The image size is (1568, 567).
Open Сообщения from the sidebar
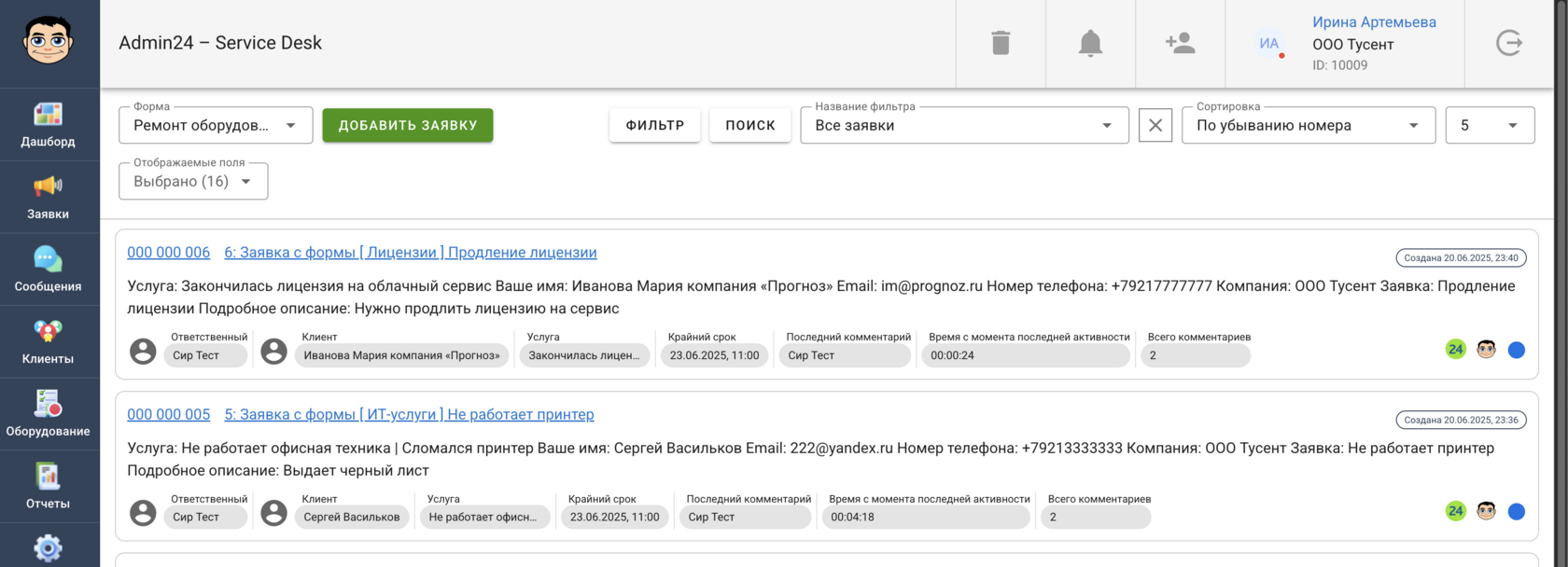pyautogui.click(x=49, y=270)
